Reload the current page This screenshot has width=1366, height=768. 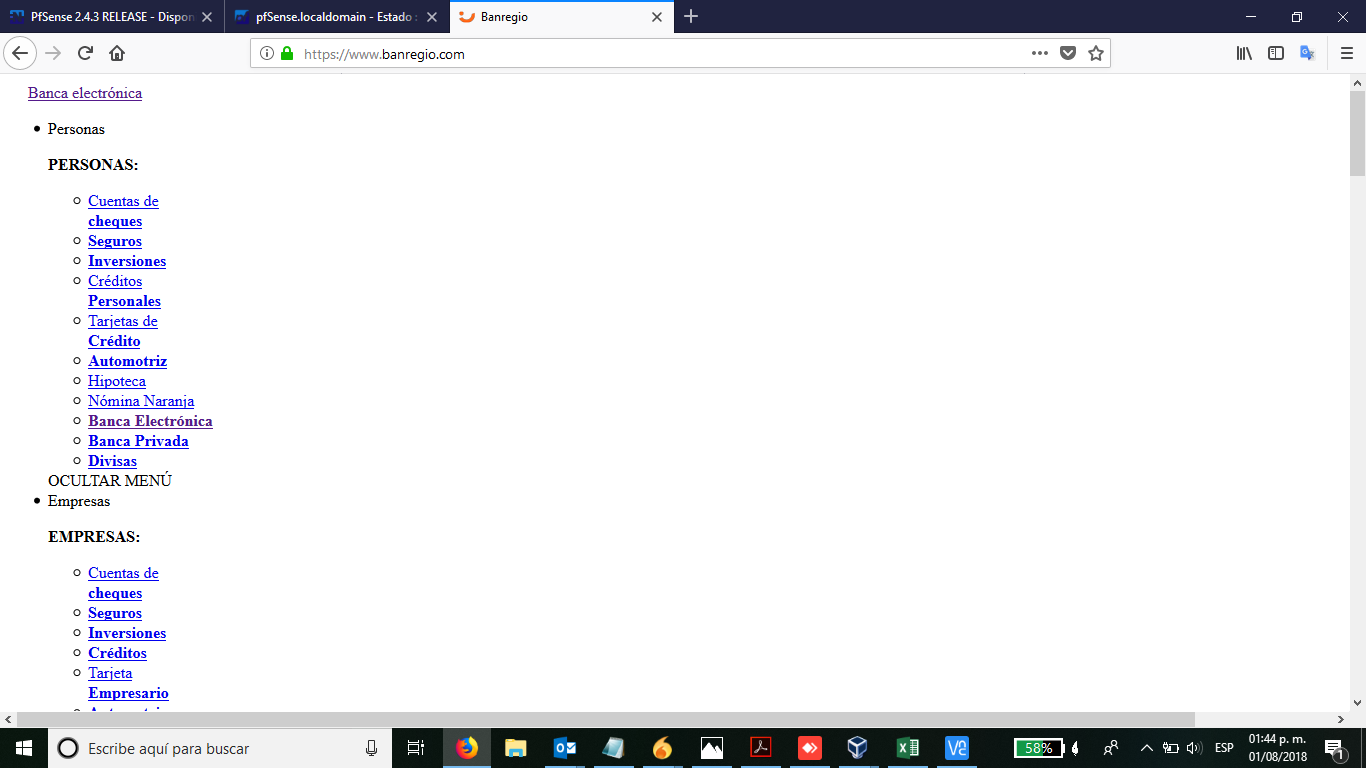(x=85, y=54)
